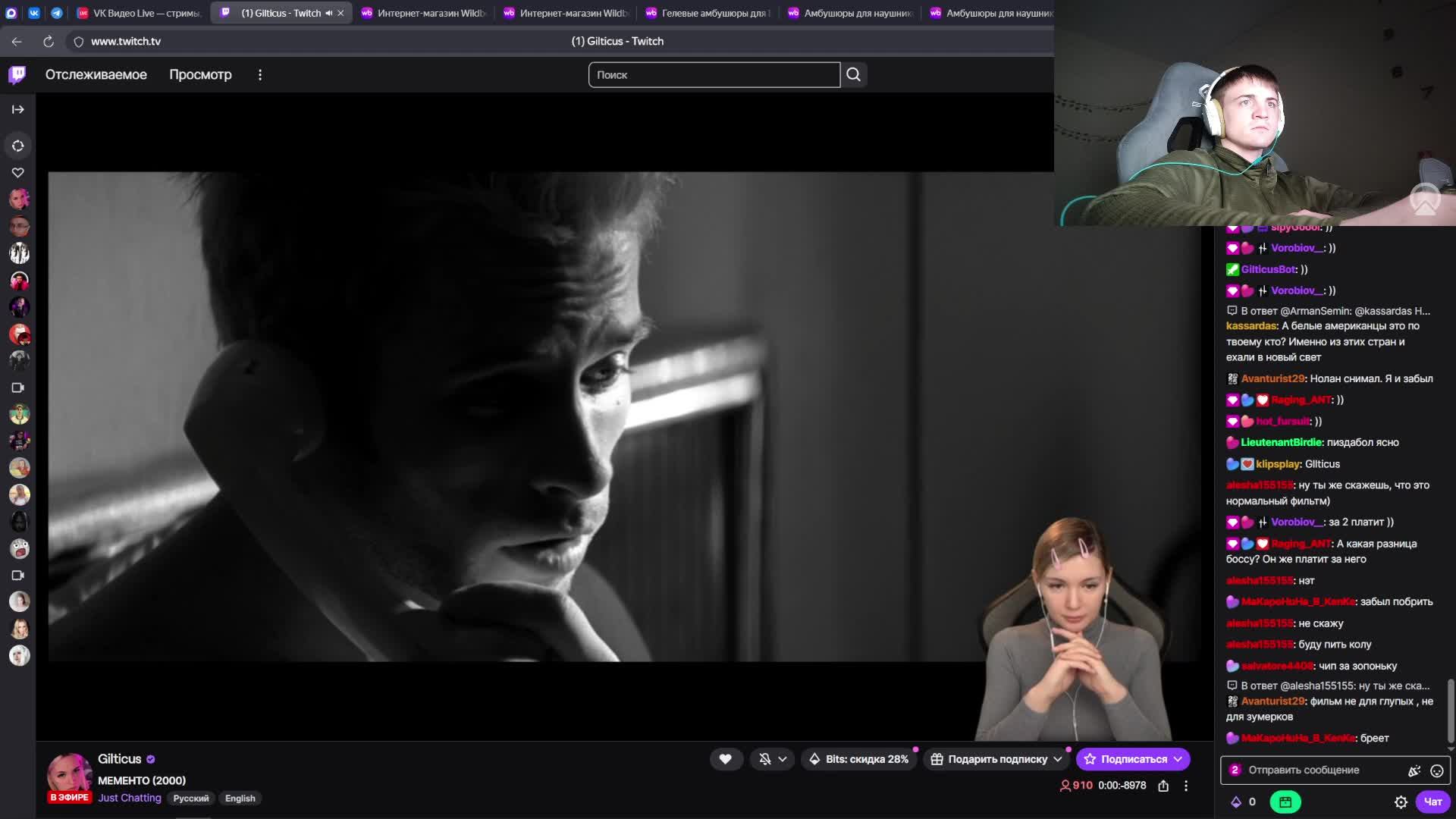Click the circular arrows icon in sidebar
The width and height of the screenshot is (1456, 819).
pyautogui.click(x=18, y=146)
